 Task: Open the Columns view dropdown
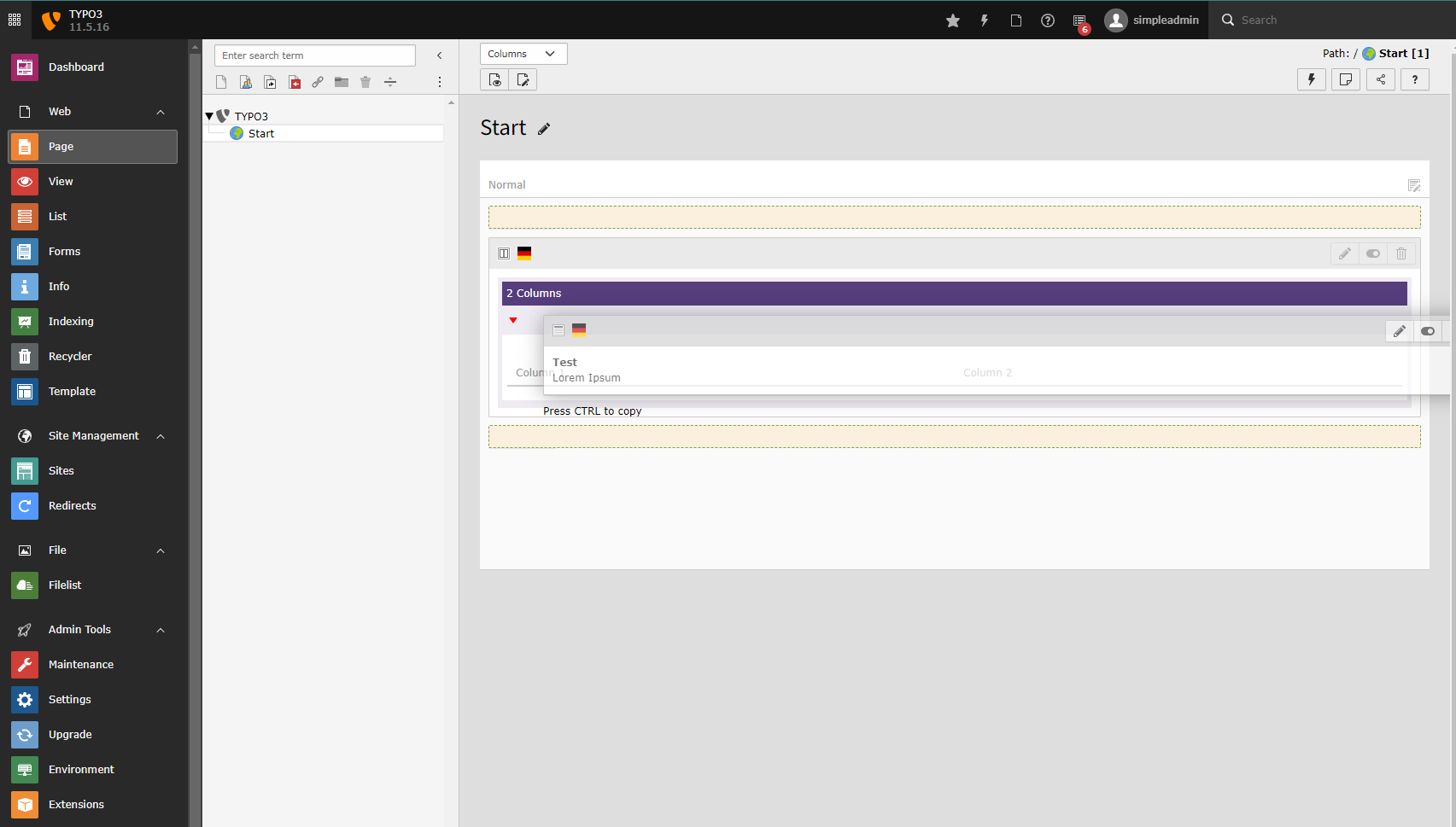point(523,53)
